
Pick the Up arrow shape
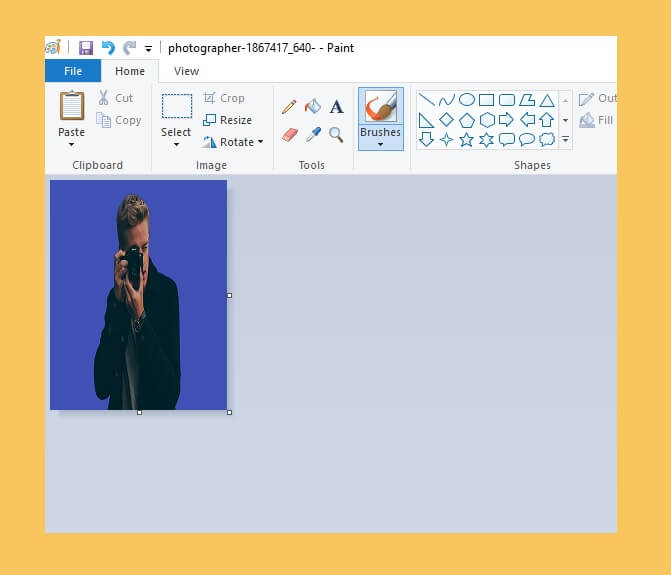click(546, 120)
